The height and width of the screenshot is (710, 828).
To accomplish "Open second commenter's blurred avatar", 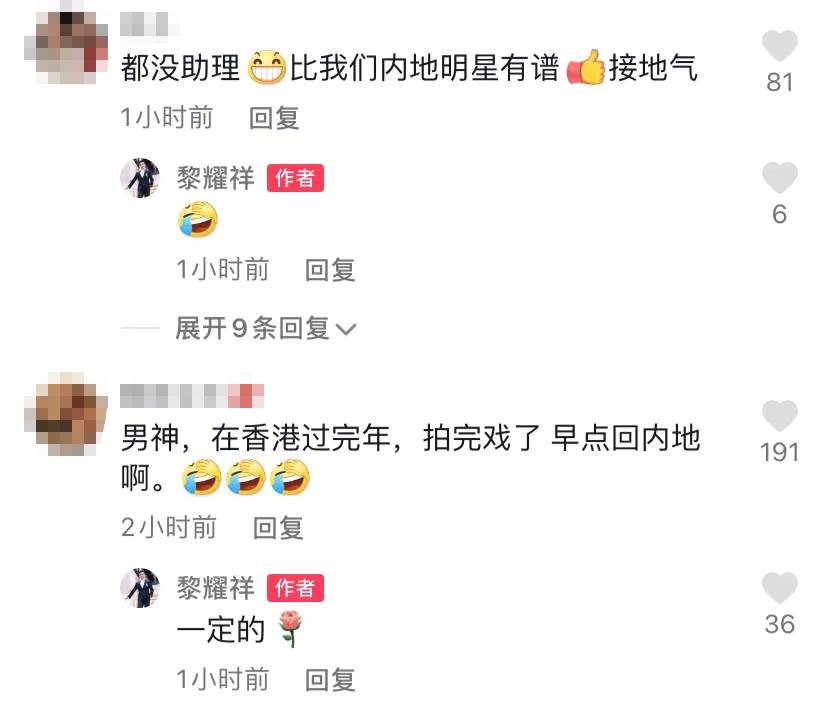I will click(67, 414).
